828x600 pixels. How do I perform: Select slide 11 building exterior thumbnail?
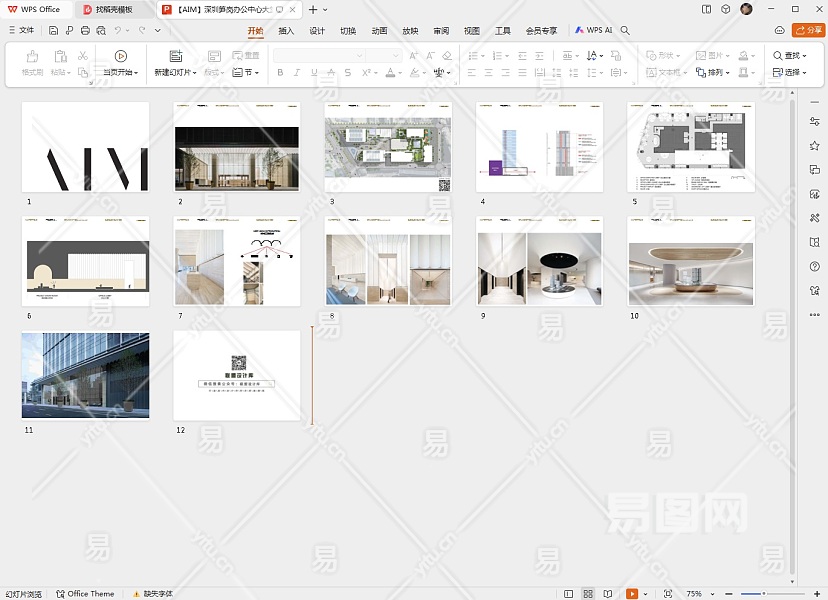85,376
